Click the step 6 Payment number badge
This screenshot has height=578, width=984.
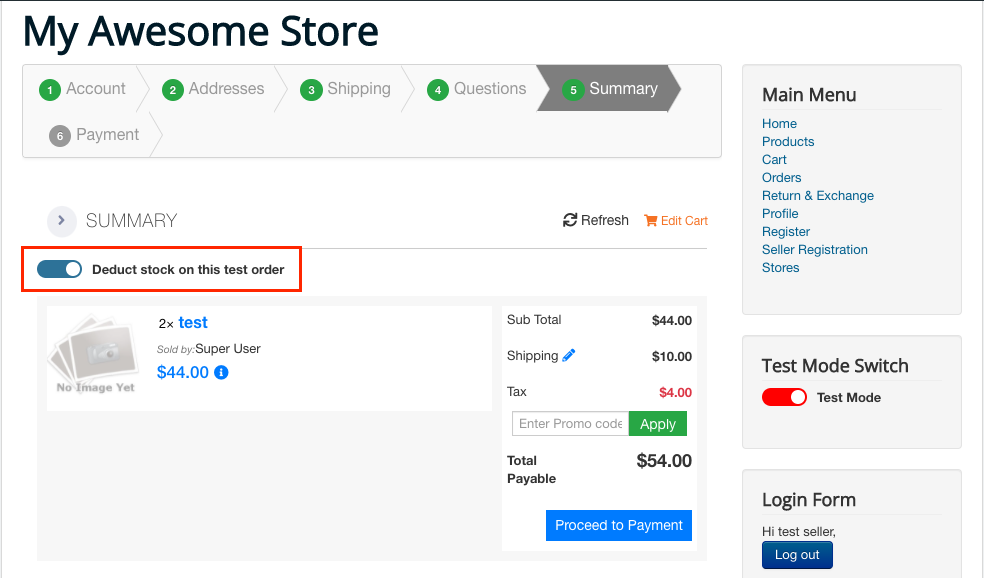tap(60, 136)
